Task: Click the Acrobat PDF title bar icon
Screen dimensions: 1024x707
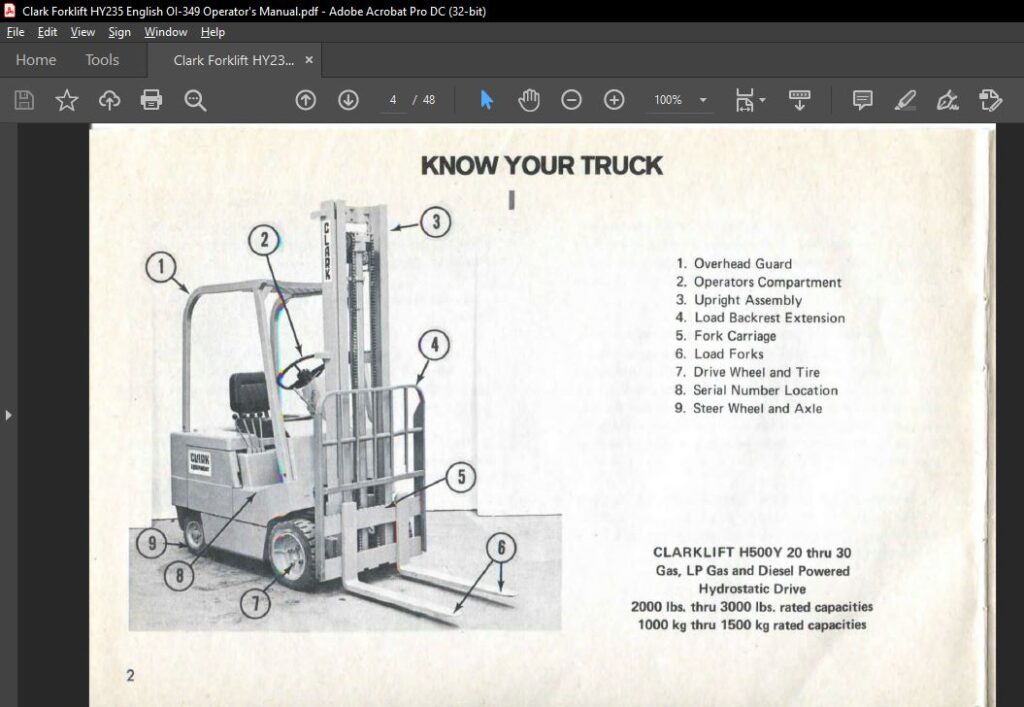Action: (9, 10)
